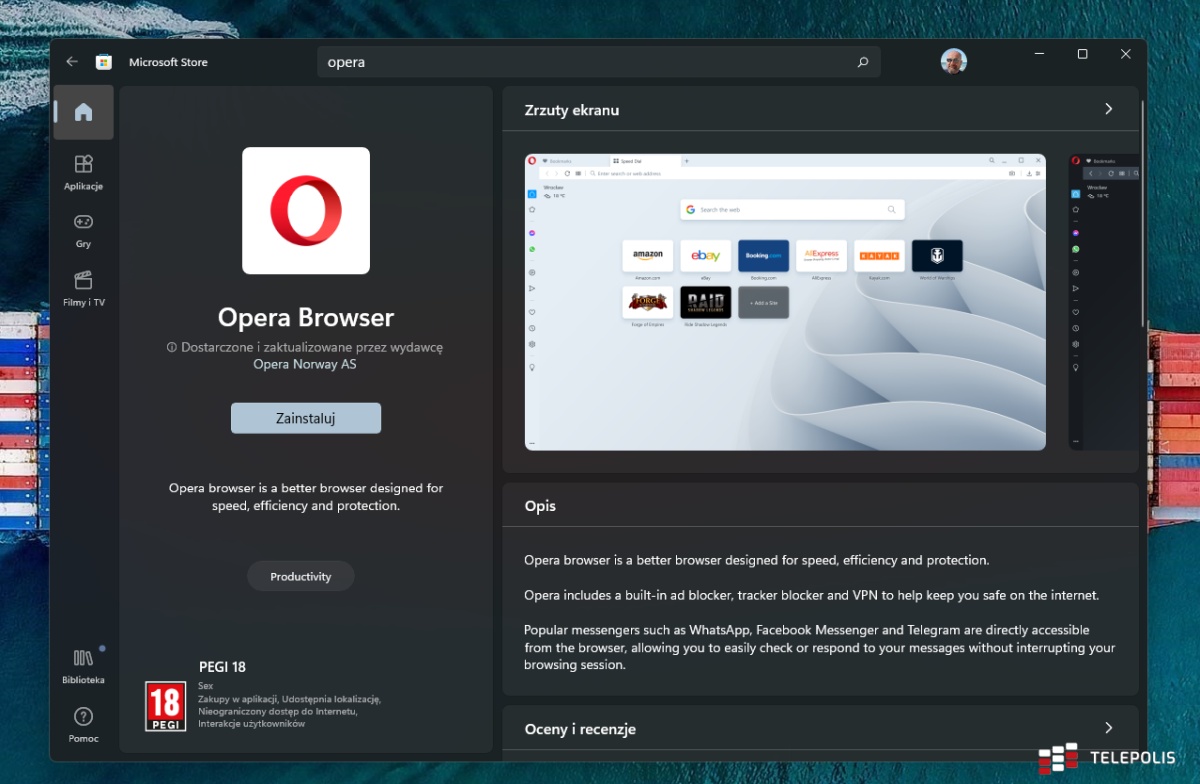Open the first Opera light screenshot

click(785, 301)
